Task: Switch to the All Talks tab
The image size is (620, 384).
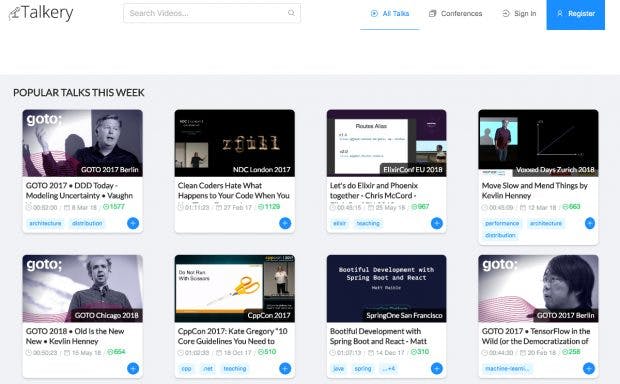Action: tap(389, 13)
